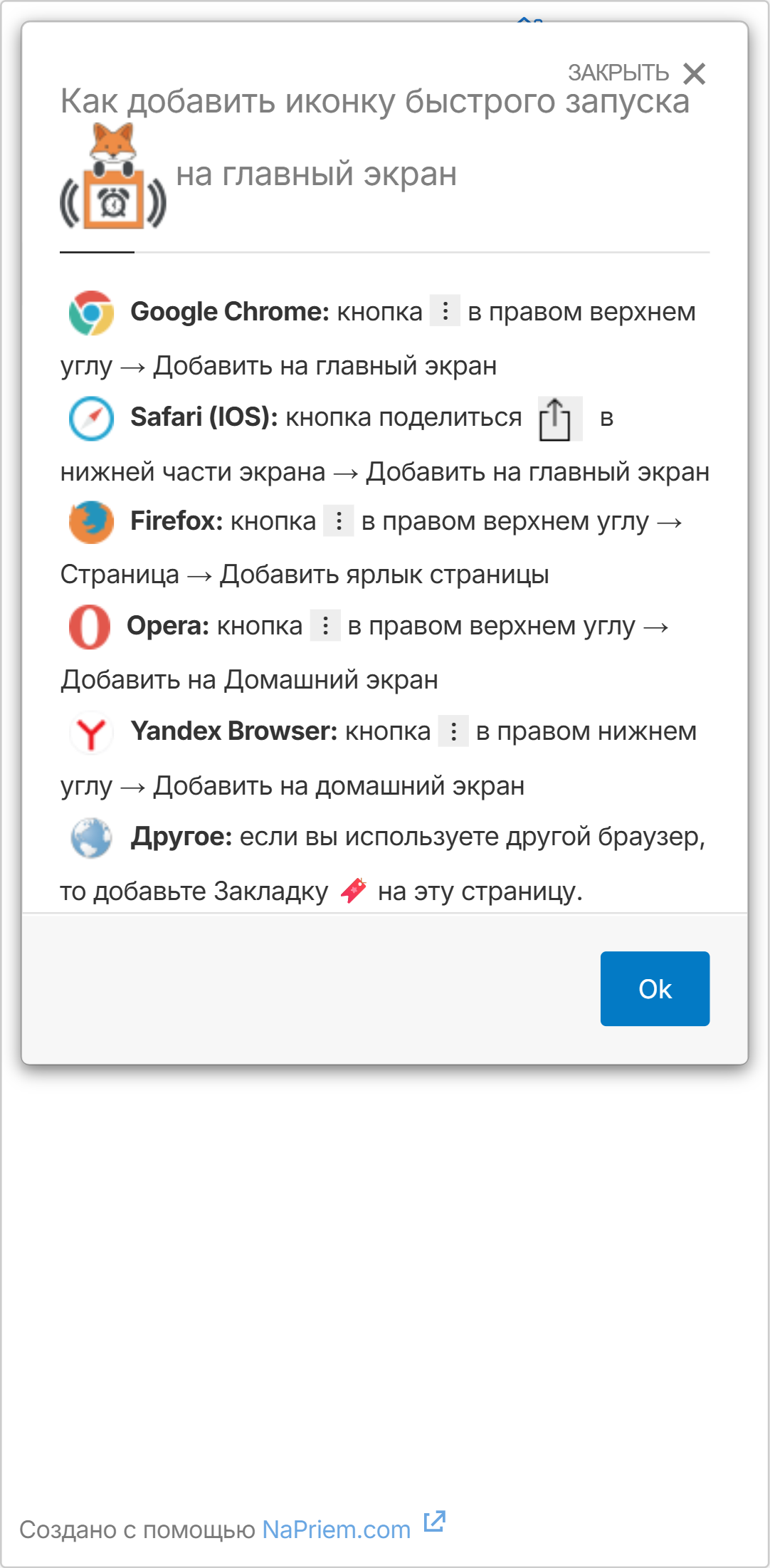Click the Firefox browser icon
Screen dimensions: 770x1568
[x=91, y=522]
